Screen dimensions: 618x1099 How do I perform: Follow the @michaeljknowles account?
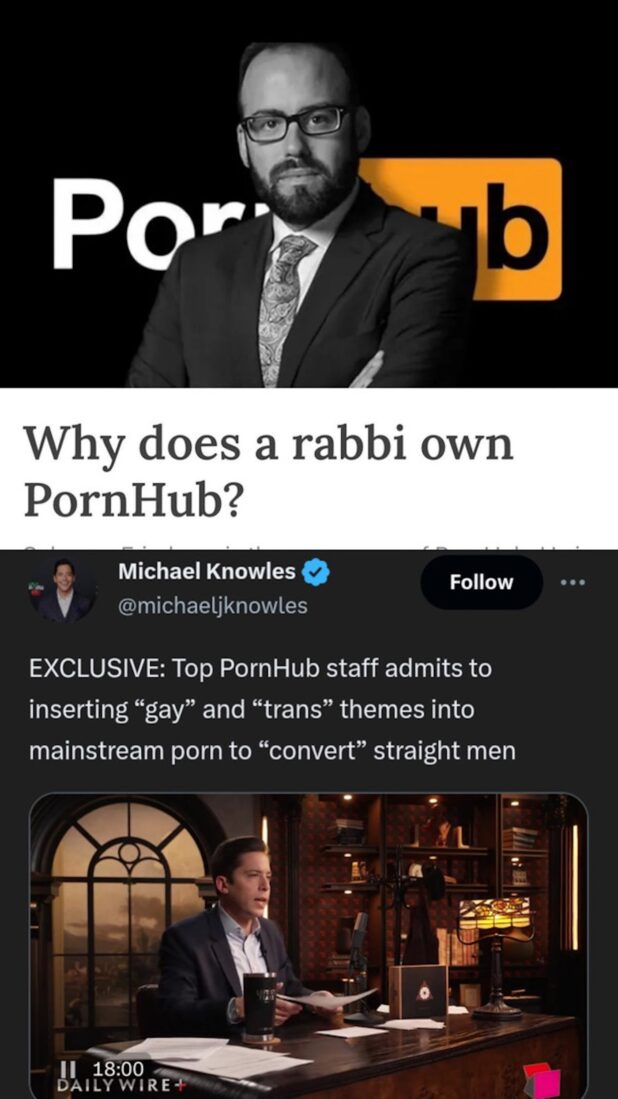(481, 582)
